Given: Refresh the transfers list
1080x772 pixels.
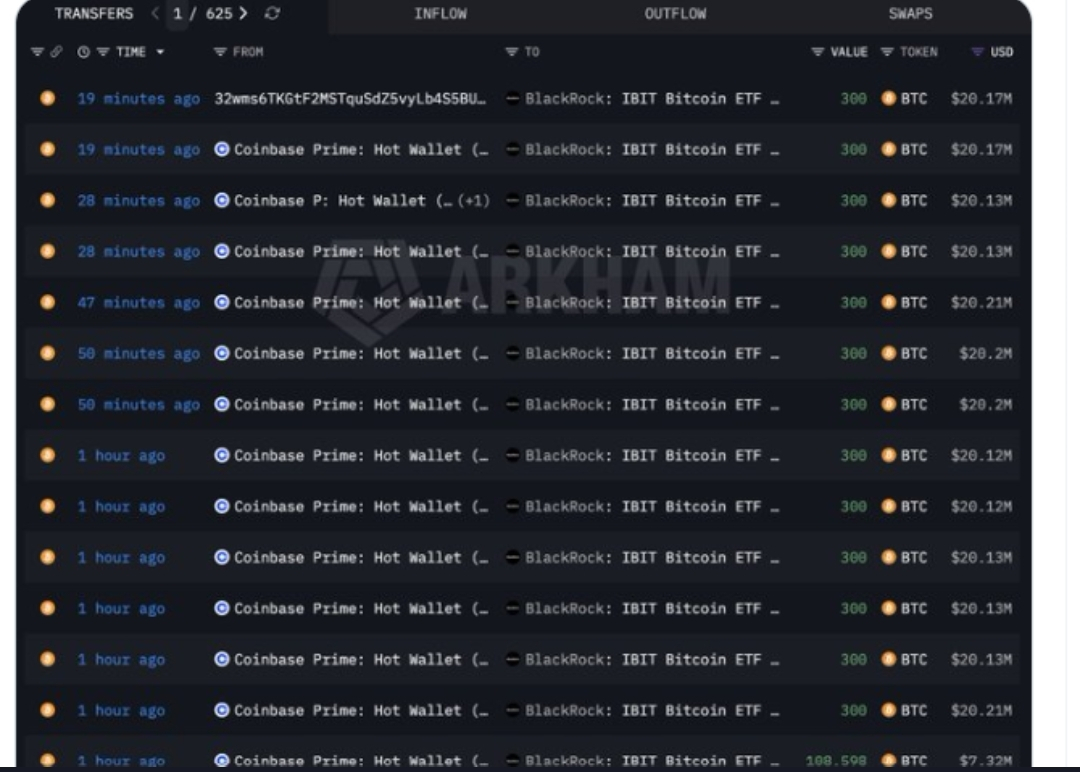Looking at the screenshot, I should (272, 13).
